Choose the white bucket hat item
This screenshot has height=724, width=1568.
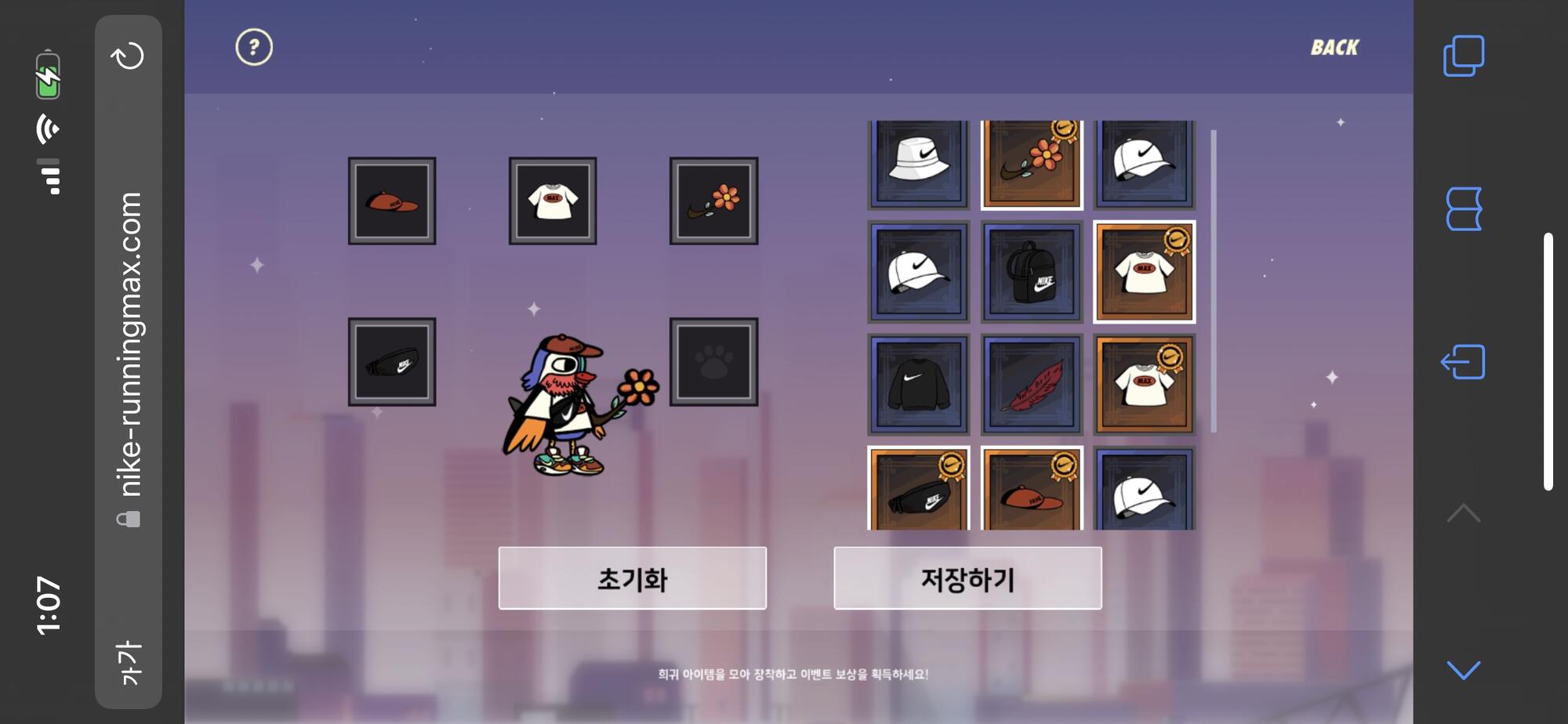918,164
